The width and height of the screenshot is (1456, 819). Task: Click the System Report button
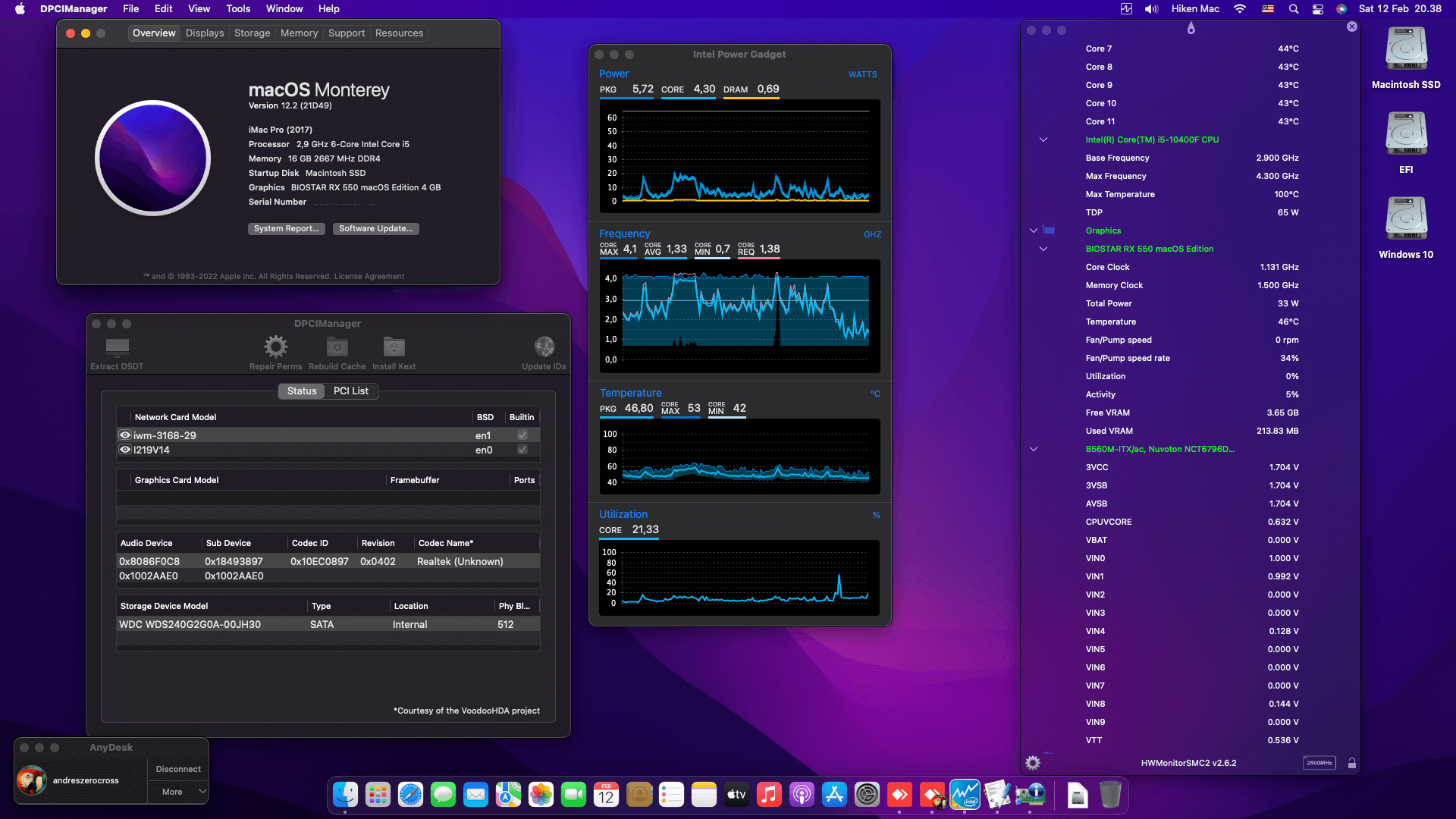point(286,228)
